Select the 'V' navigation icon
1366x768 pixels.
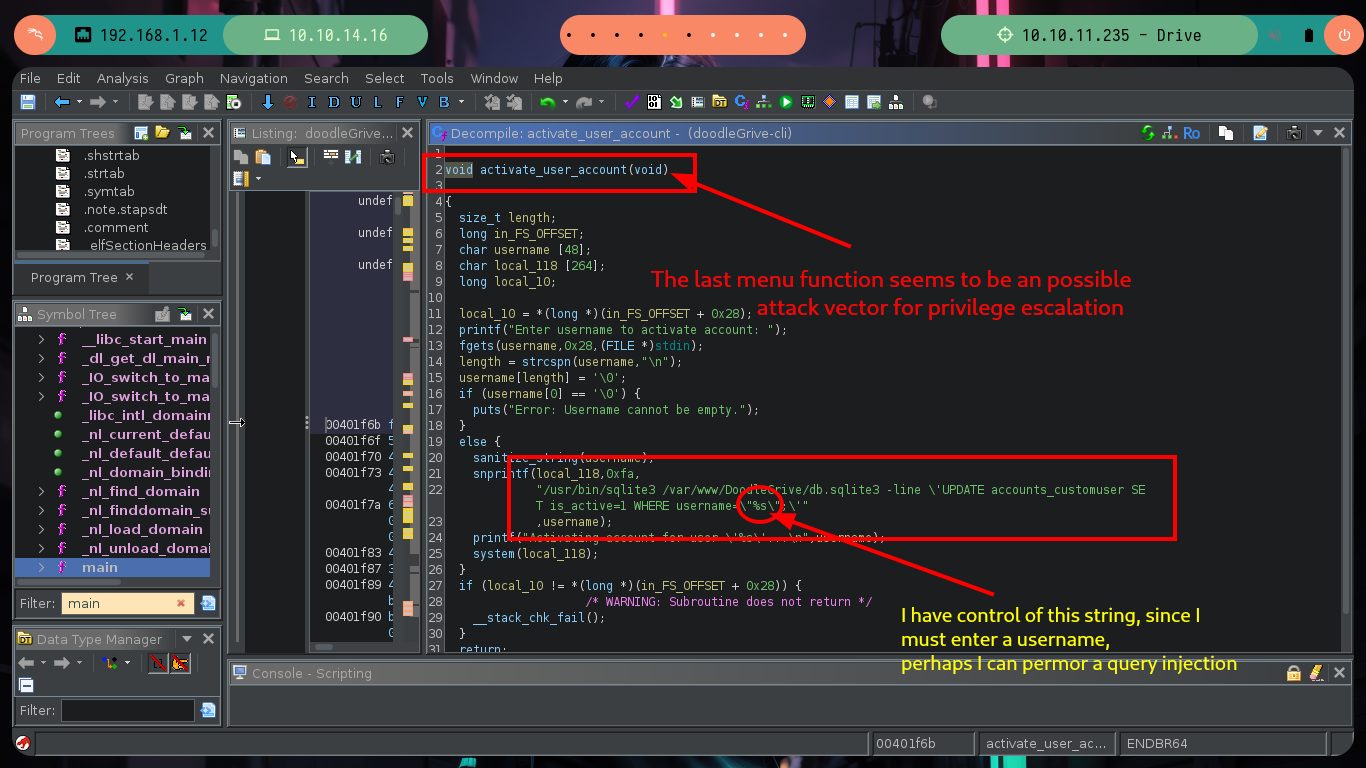[422, 102]
